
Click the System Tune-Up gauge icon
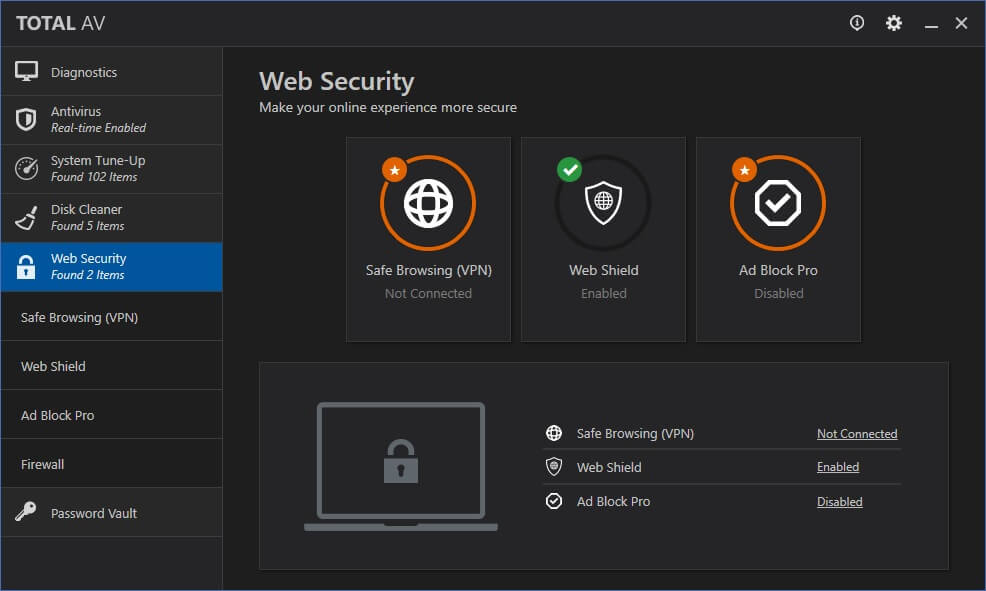[26, 168]
